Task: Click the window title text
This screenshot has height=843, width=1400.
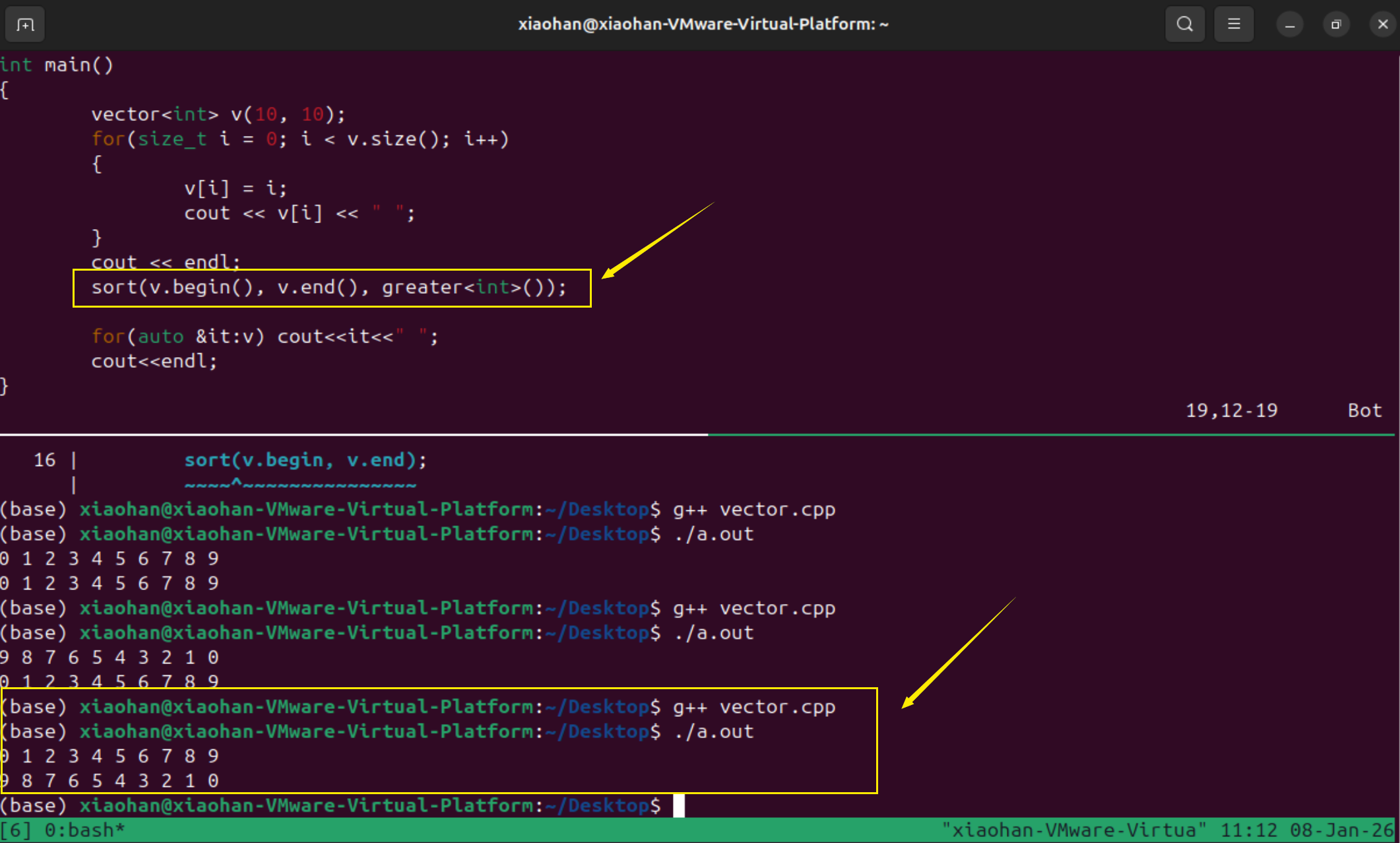Action: pos(703,24)
